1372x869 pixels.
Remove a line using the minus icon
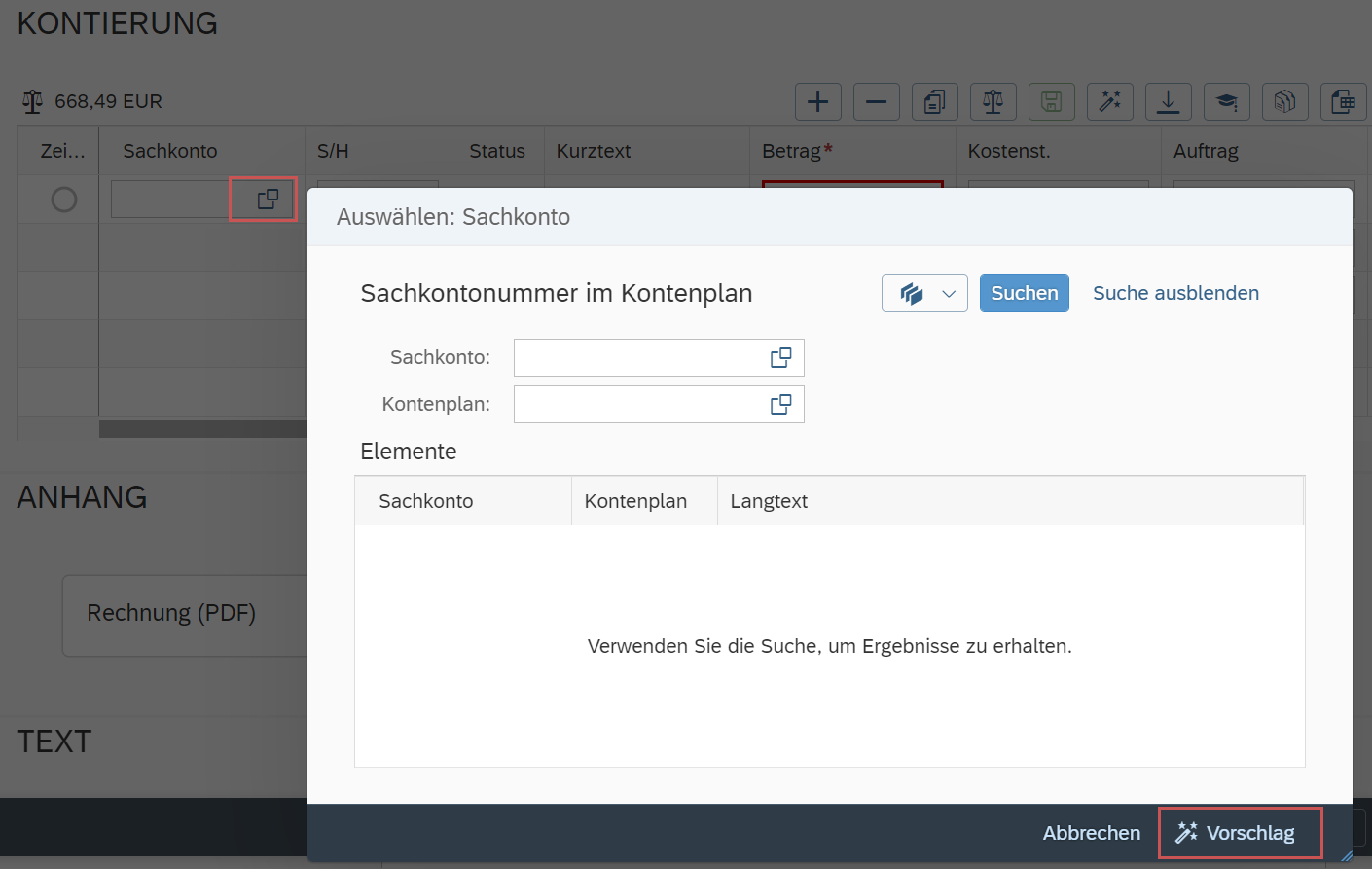pyautogui.click(x=876, y=100)
